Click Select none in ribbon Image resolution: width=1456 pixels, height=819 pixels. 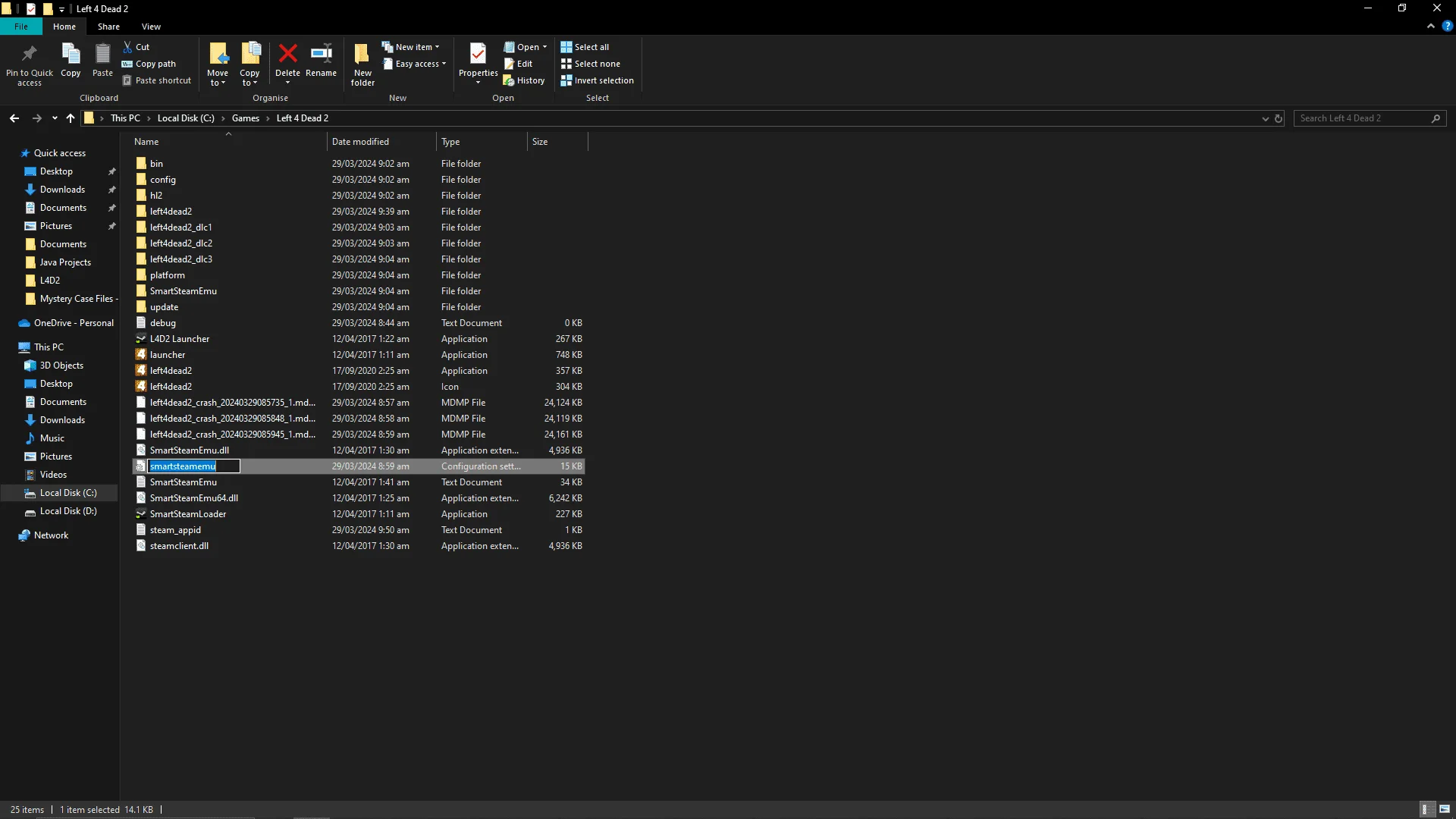tap(591, 64)
